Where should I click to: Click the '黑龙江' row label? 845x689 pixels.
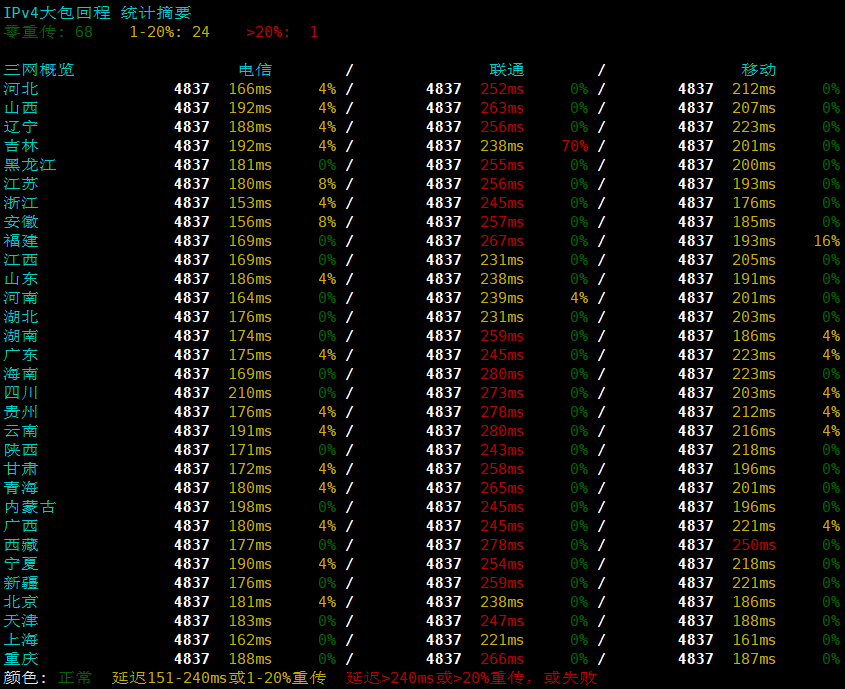pos(30,165)
